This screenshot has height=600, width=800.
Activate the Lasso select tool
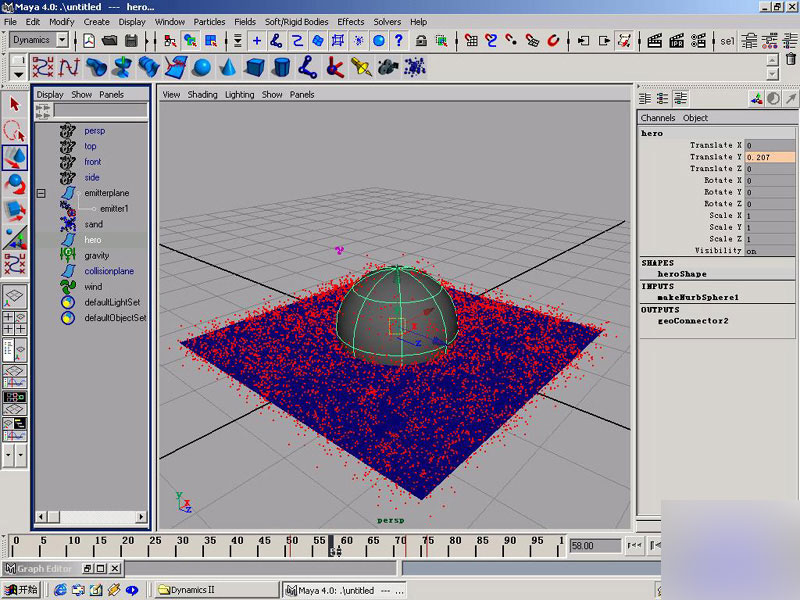15,131
